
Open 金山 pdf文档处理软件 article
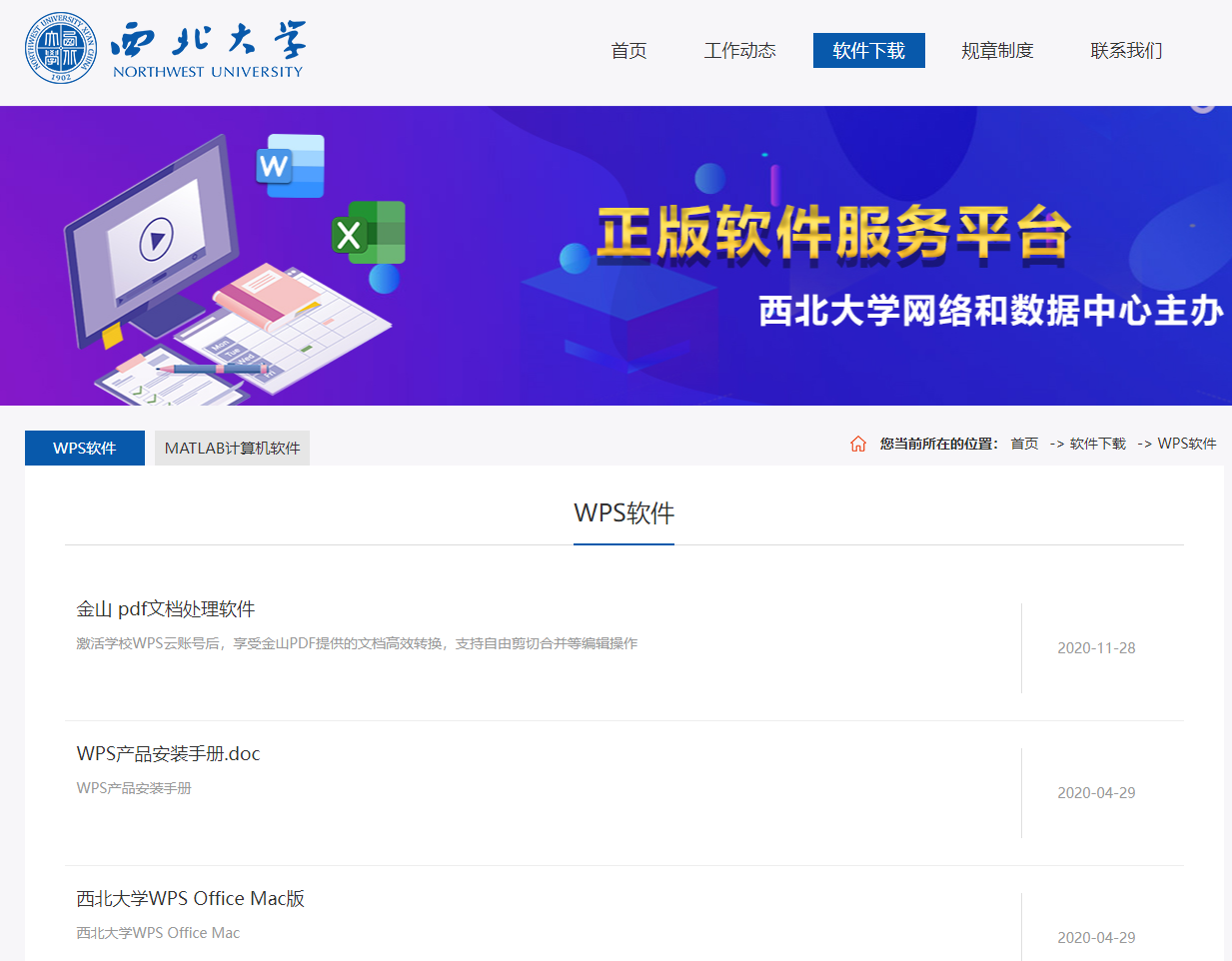166,609
